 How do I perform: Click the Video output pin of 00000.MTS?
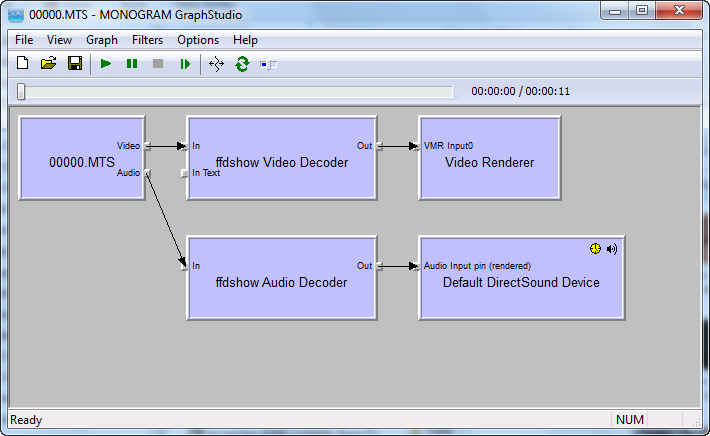[x=148, y=146]
